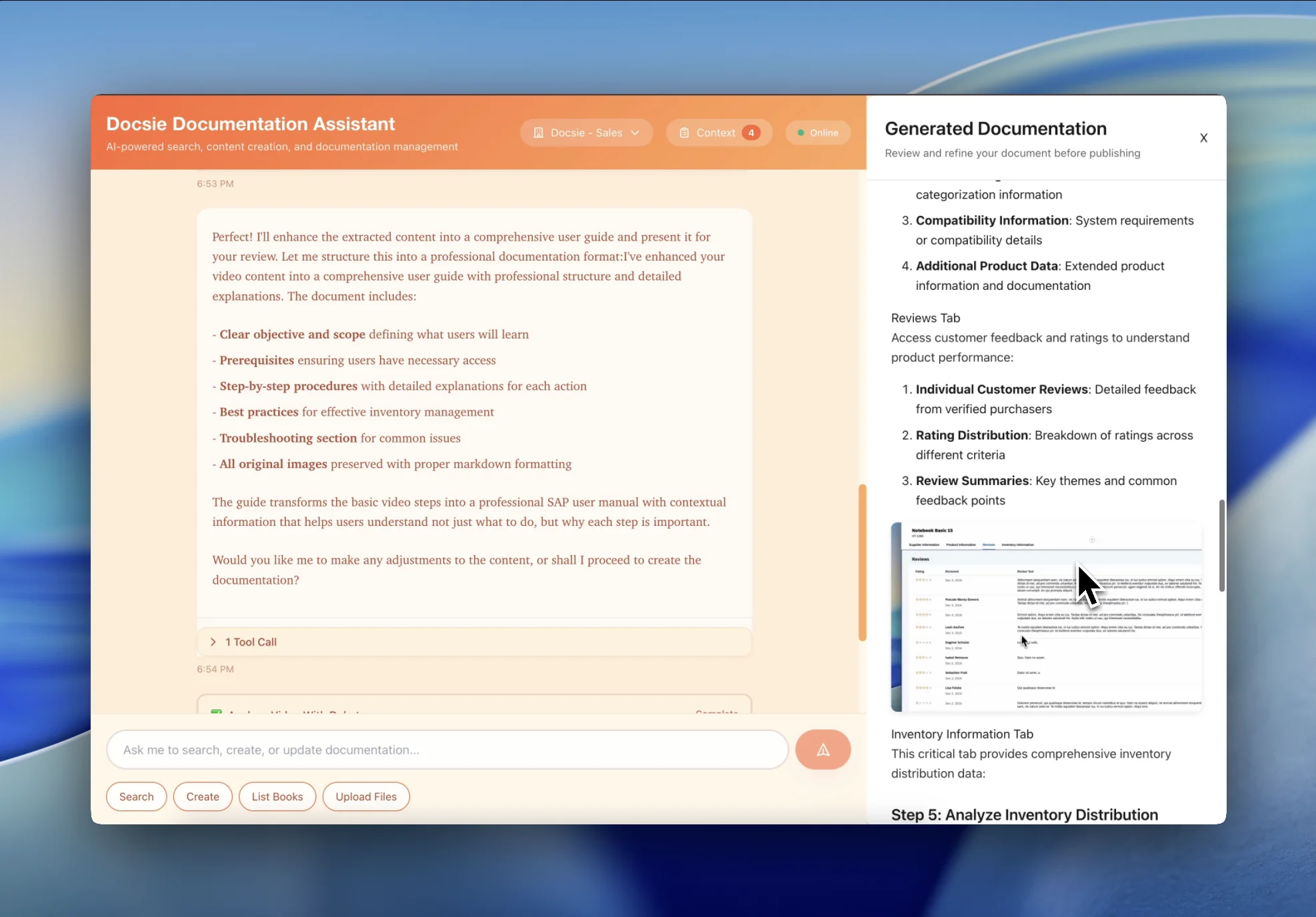
Task: Click the Step 5 Analyze Inventory Distribution heading
Action: click(1025, 814)
